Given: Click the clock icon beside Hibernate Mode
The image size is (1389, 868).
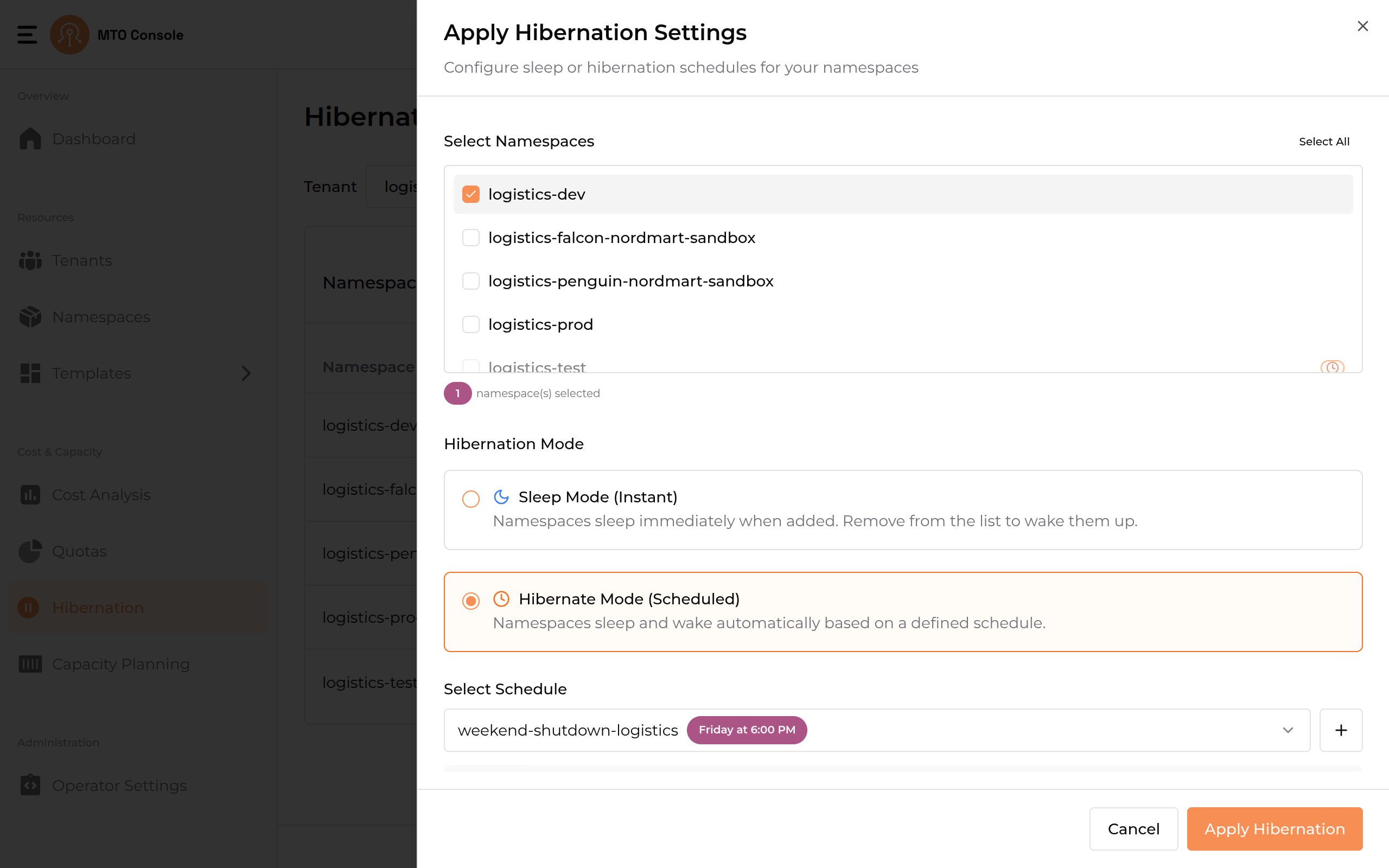Looking at the screenshot, I should point(501,599).
